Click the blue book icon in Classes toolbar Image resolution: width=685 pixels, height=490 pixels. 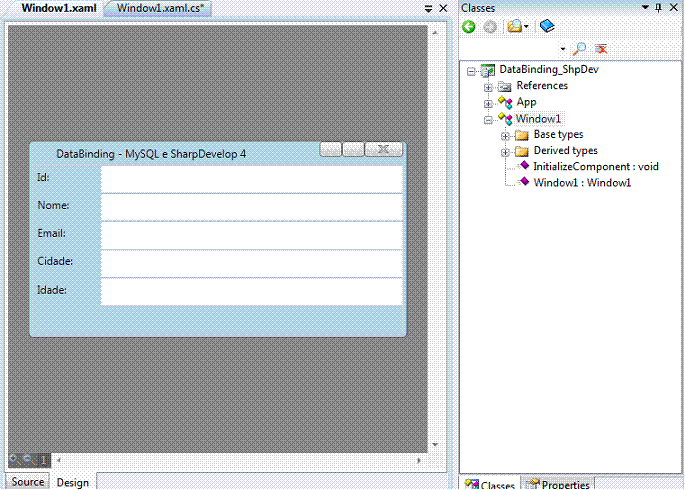[546, 27]
